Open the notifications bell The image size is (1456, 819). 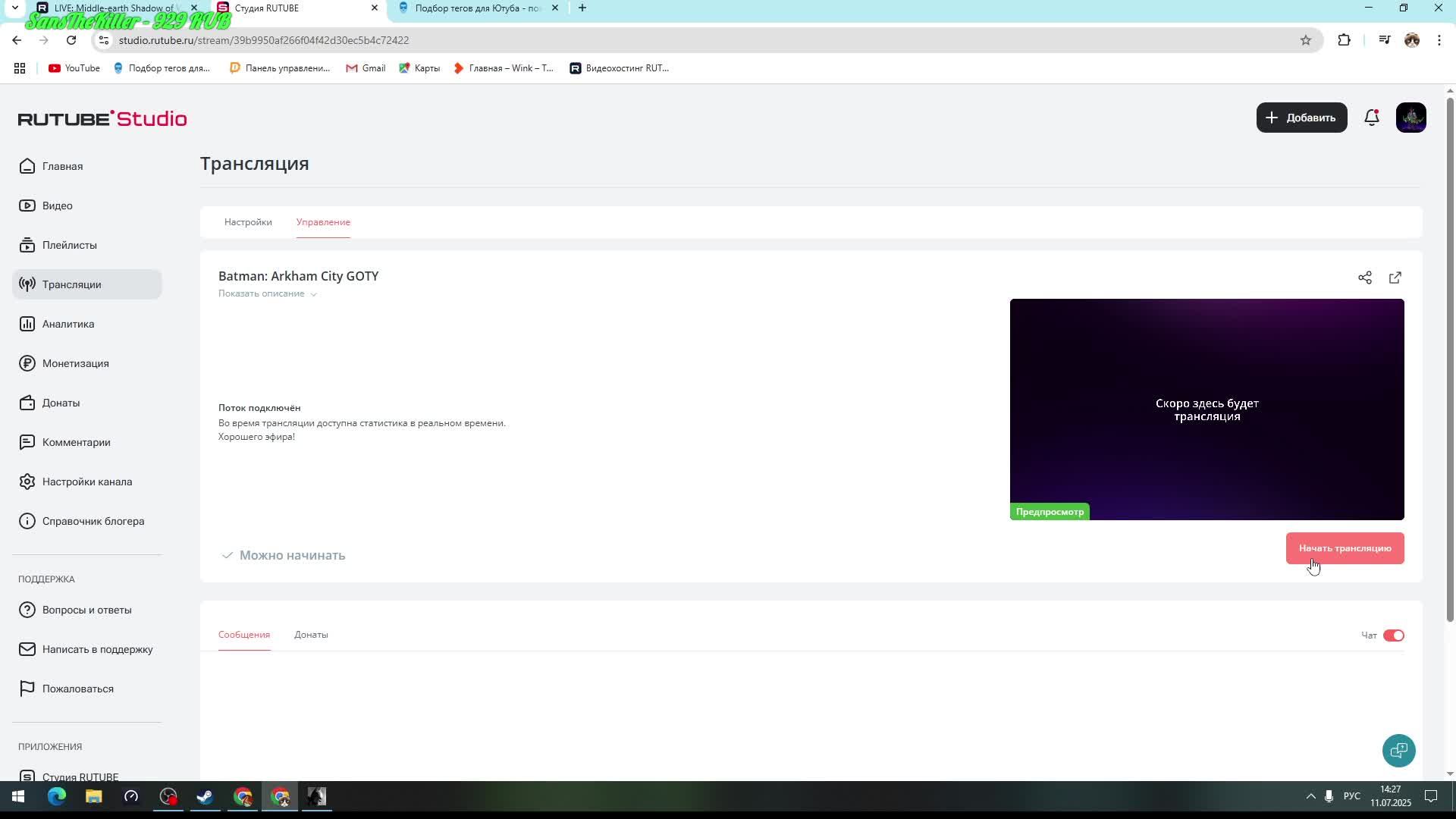(1371, 118)
